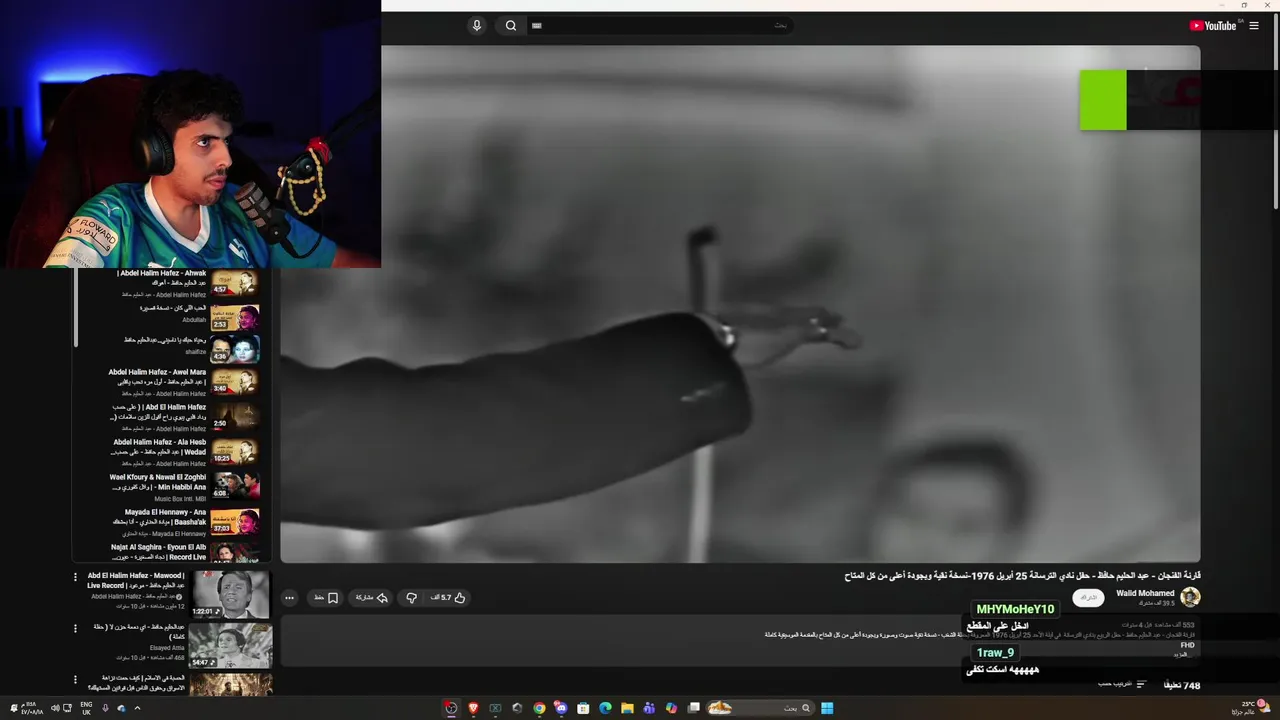
Task: Open File Explorer from taskbar
Action: (627, 708)
